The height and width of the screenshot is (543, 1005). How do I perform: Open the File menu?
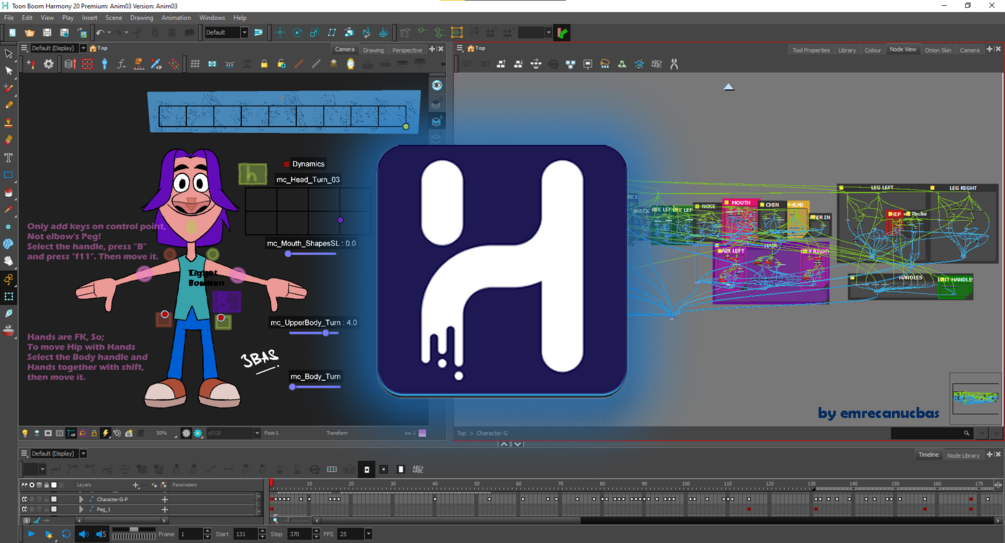pyautogui.click(x=9, y=18)
